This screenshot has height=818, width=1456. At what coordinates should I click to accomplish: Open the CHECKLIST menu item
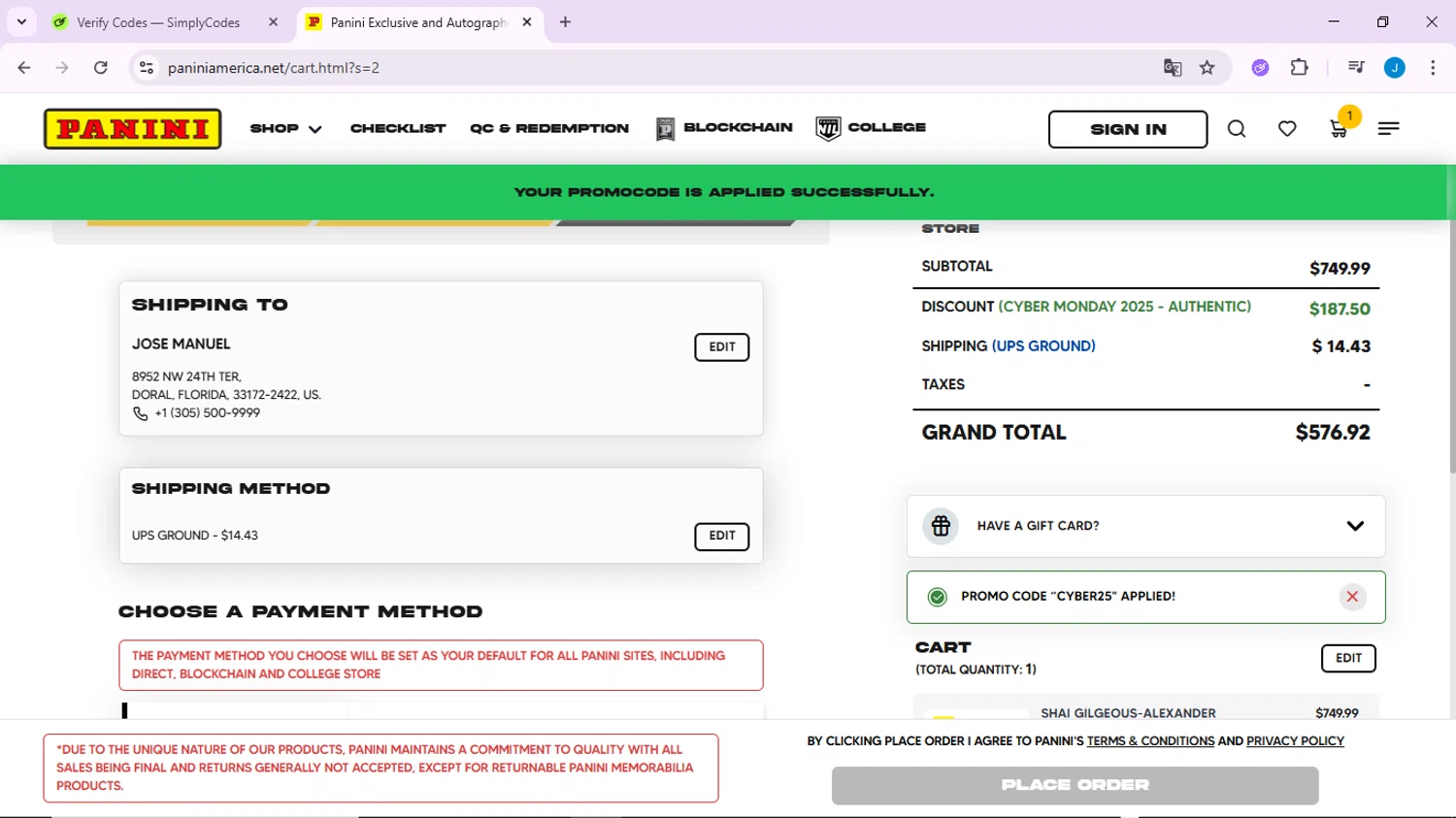point(398,128)
